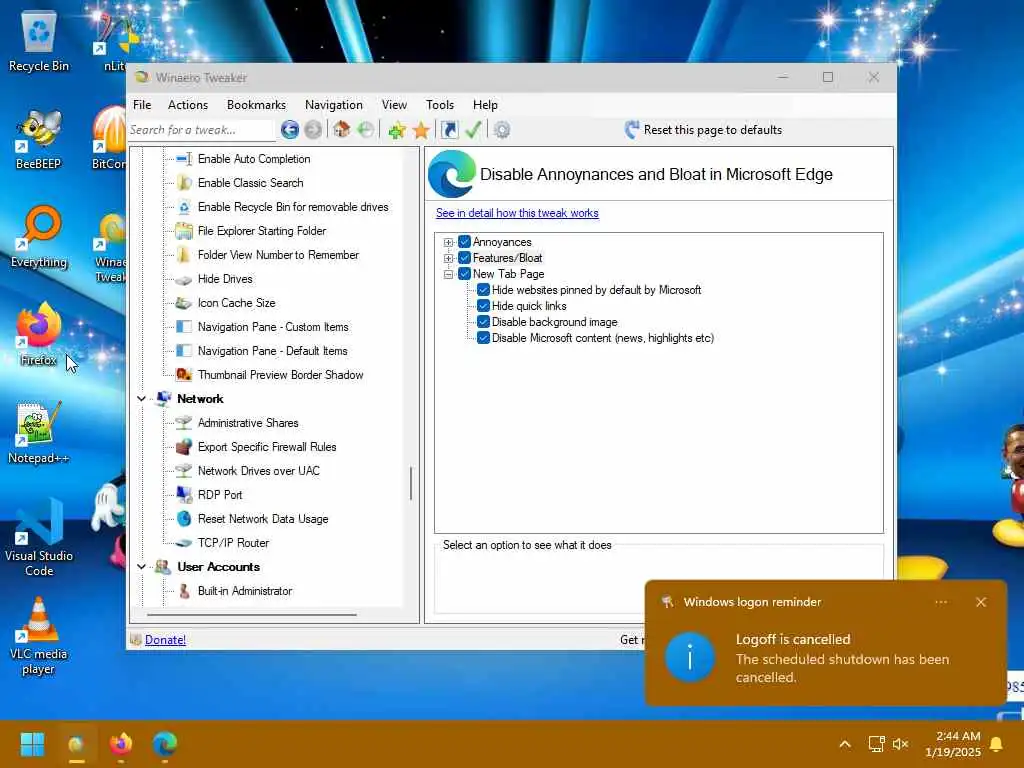Click the Windows Start button on taskbar
This screenshot has width=1024, height=768.
click(x=32, y=743)
